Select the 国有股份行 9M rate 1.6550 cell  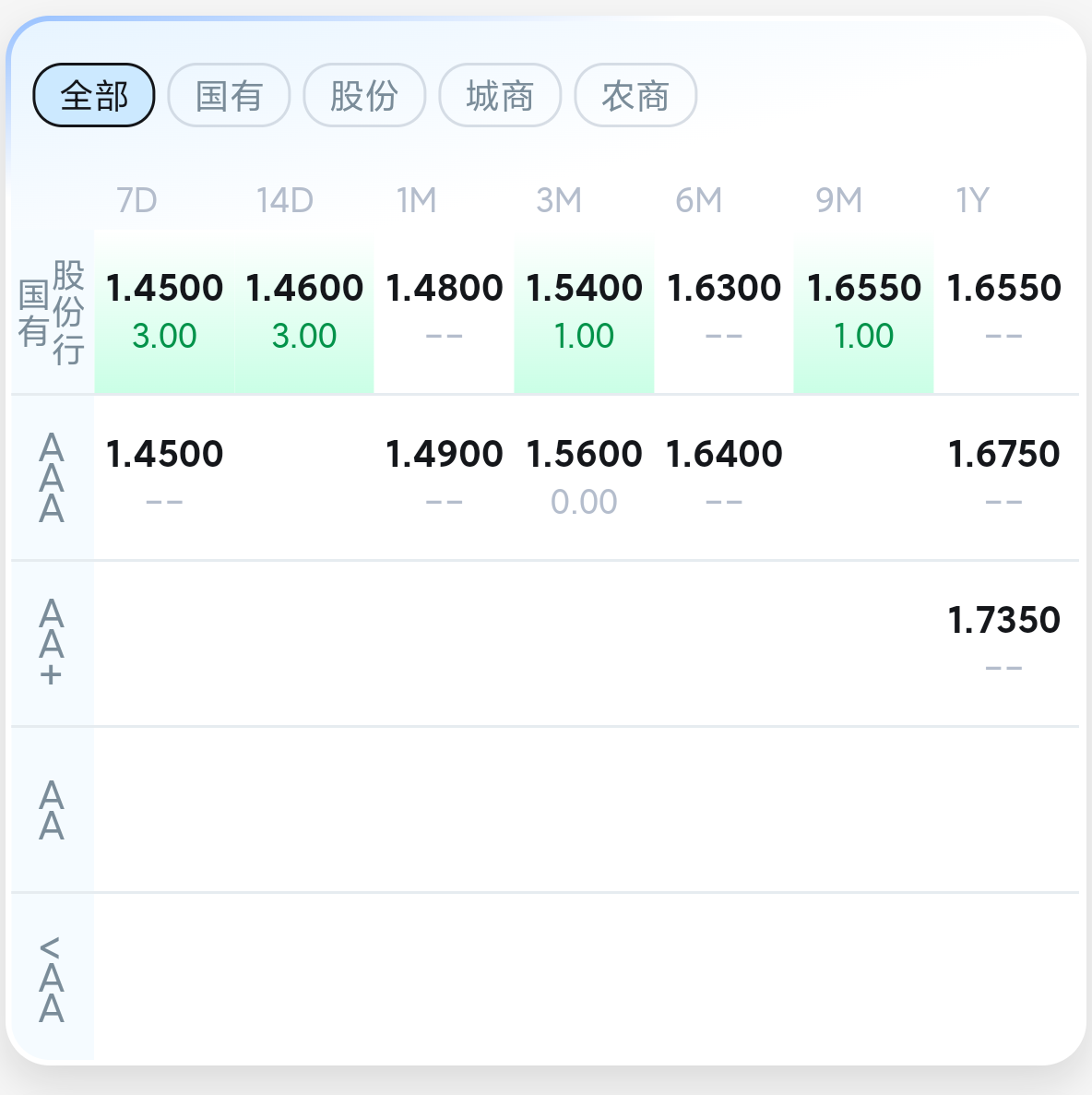click(863, 312)
